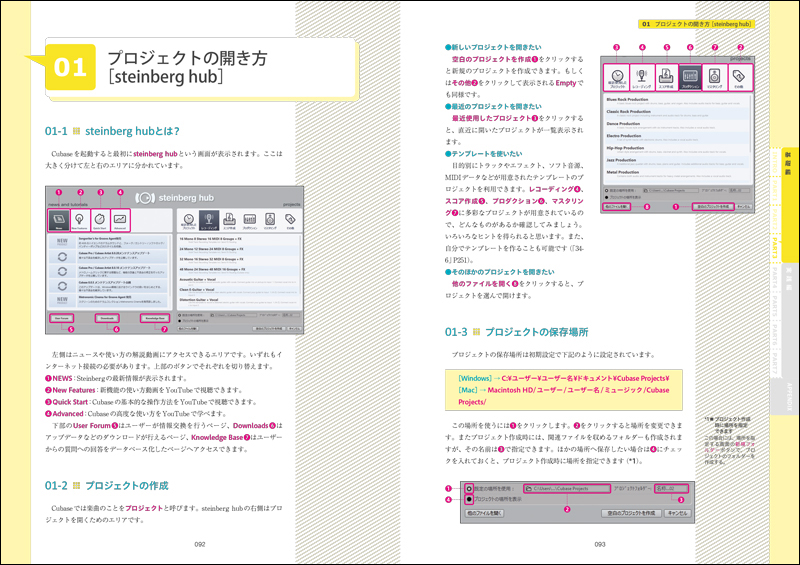Select Production keyboard icon in left-page hub
This screenshot has width=800, height=565.
click(x=249, y=220)
